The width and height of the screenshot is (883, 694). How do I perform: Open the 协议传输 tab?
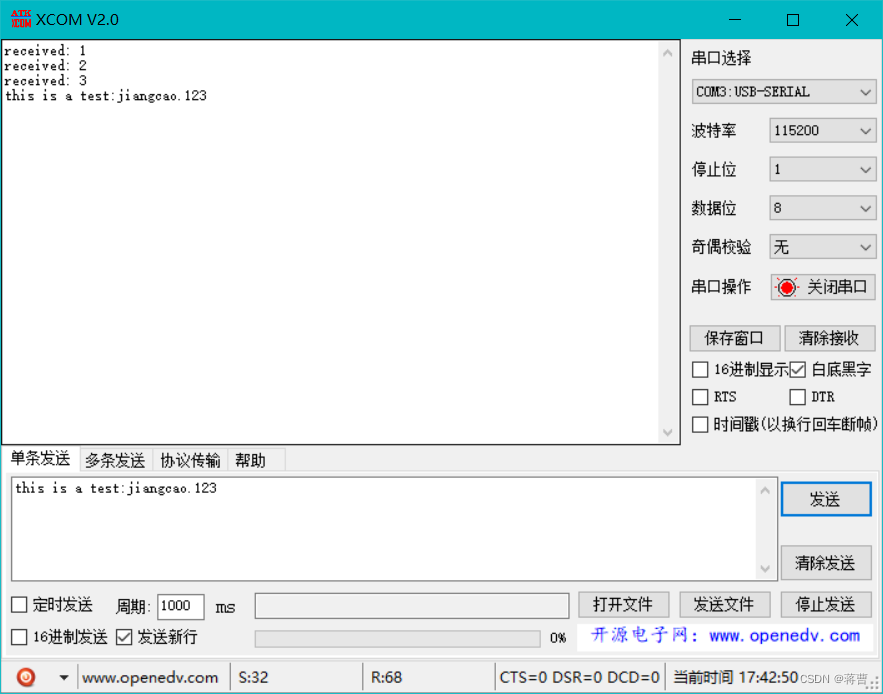[189, 459]
